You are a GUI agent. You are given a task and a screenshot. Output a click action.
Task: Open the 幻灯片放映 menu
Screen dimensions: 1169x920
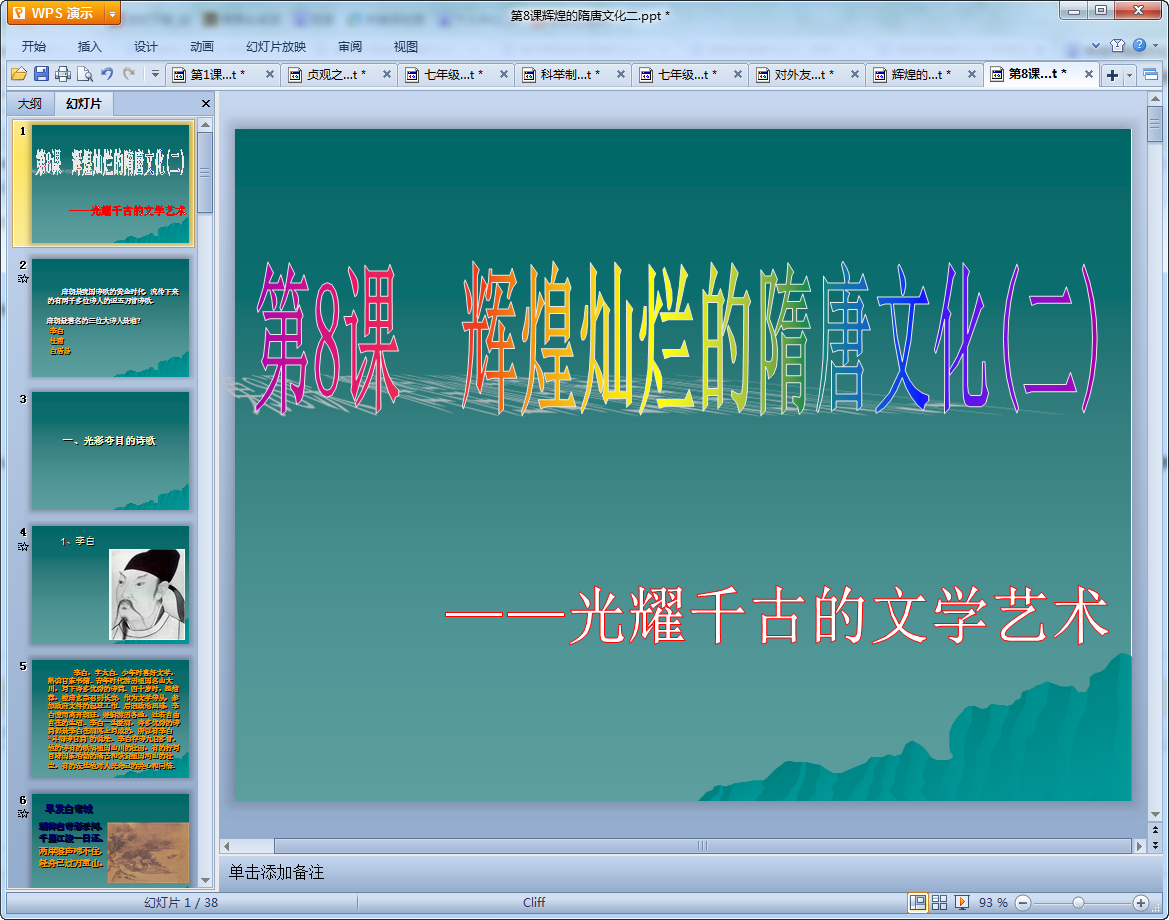tap(276, 46)
